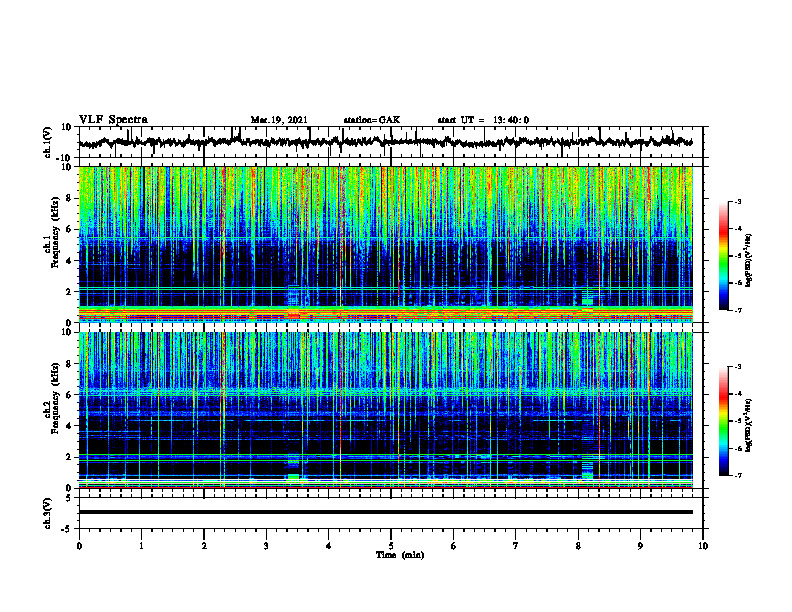This screenshot has width=792, height=612.
Task: Click time axis tick label 8 minutes
Action: (578, 546)
